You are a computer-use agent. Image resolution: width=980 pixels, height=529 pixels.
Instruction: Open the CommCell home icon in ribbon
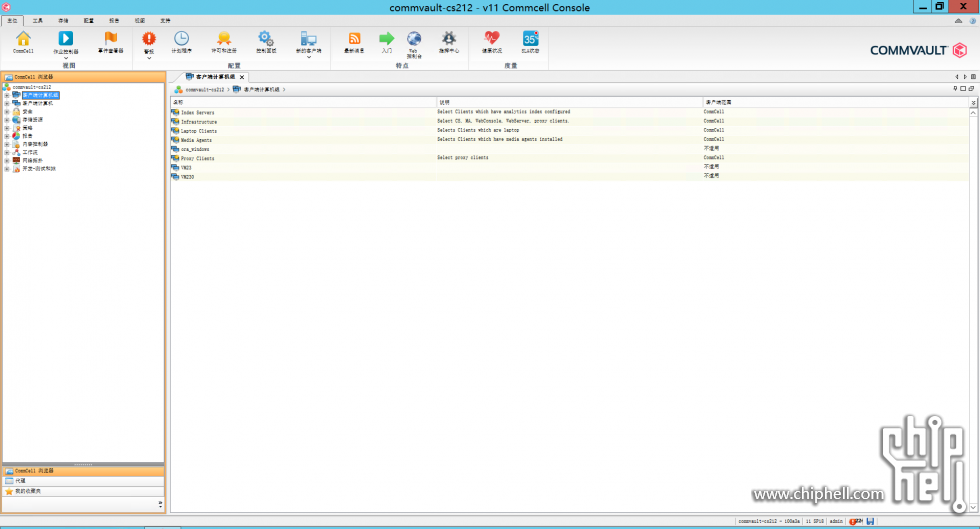23,39
